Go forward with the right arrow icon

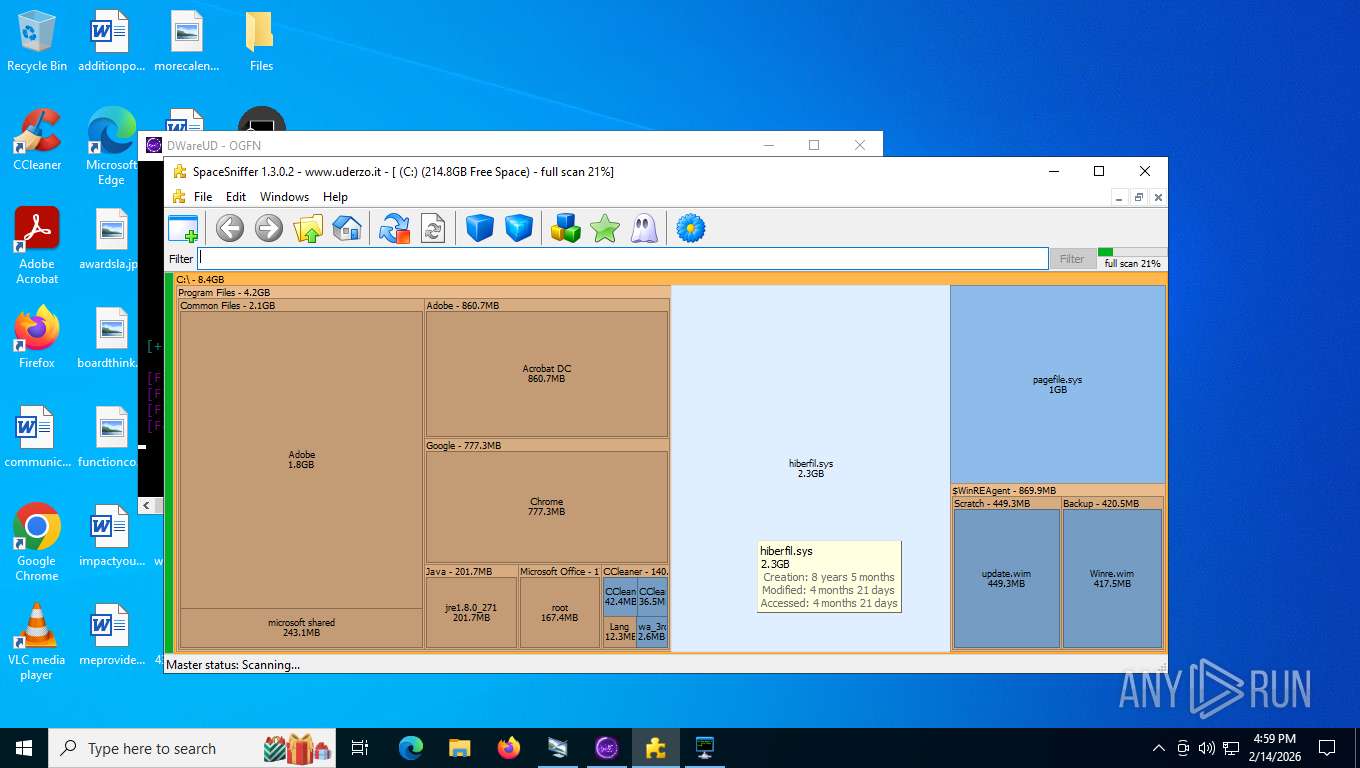coord(269,228)
